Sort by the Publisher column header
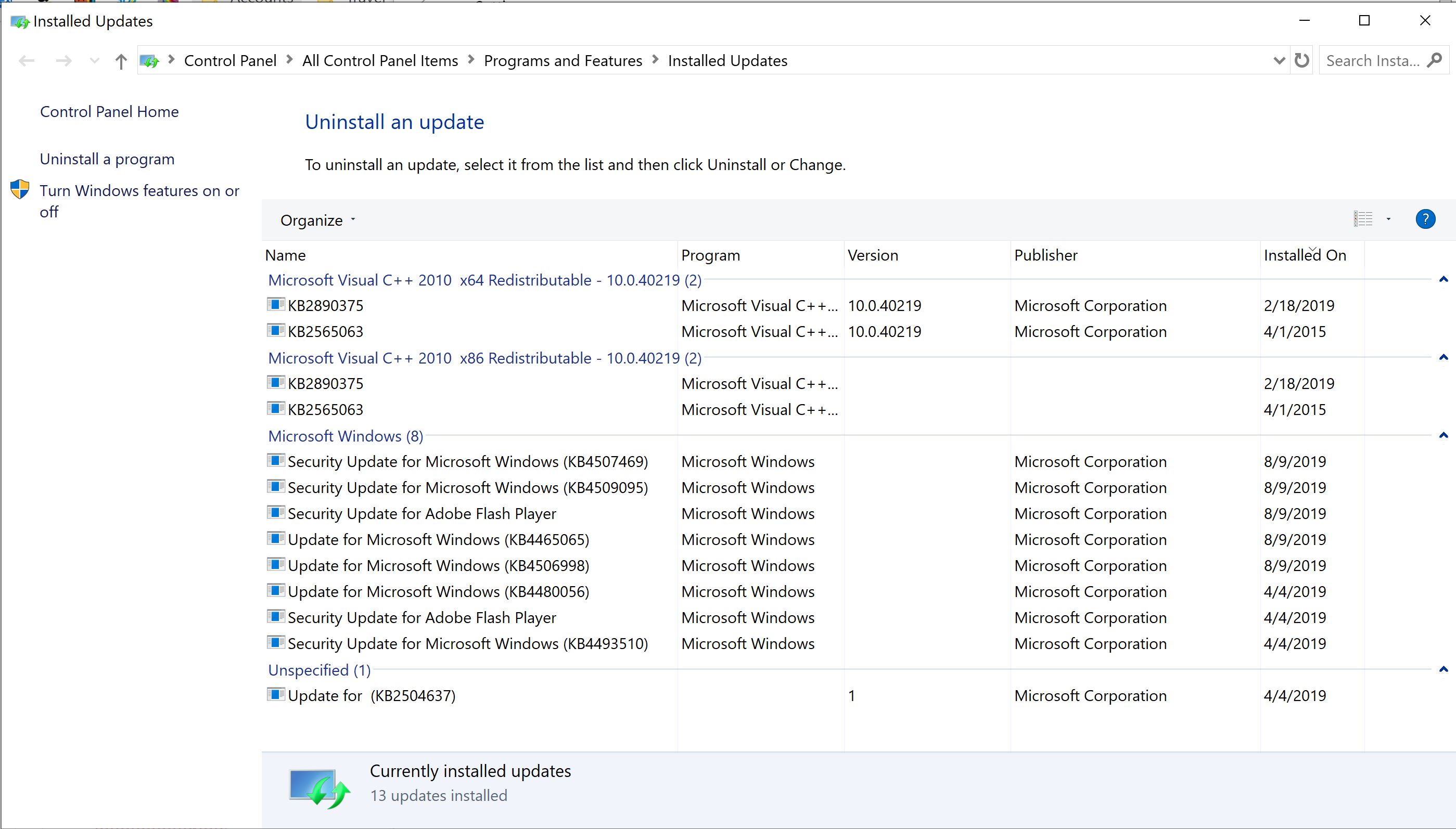This screenshot has height=829, width=1456. 1045,255
